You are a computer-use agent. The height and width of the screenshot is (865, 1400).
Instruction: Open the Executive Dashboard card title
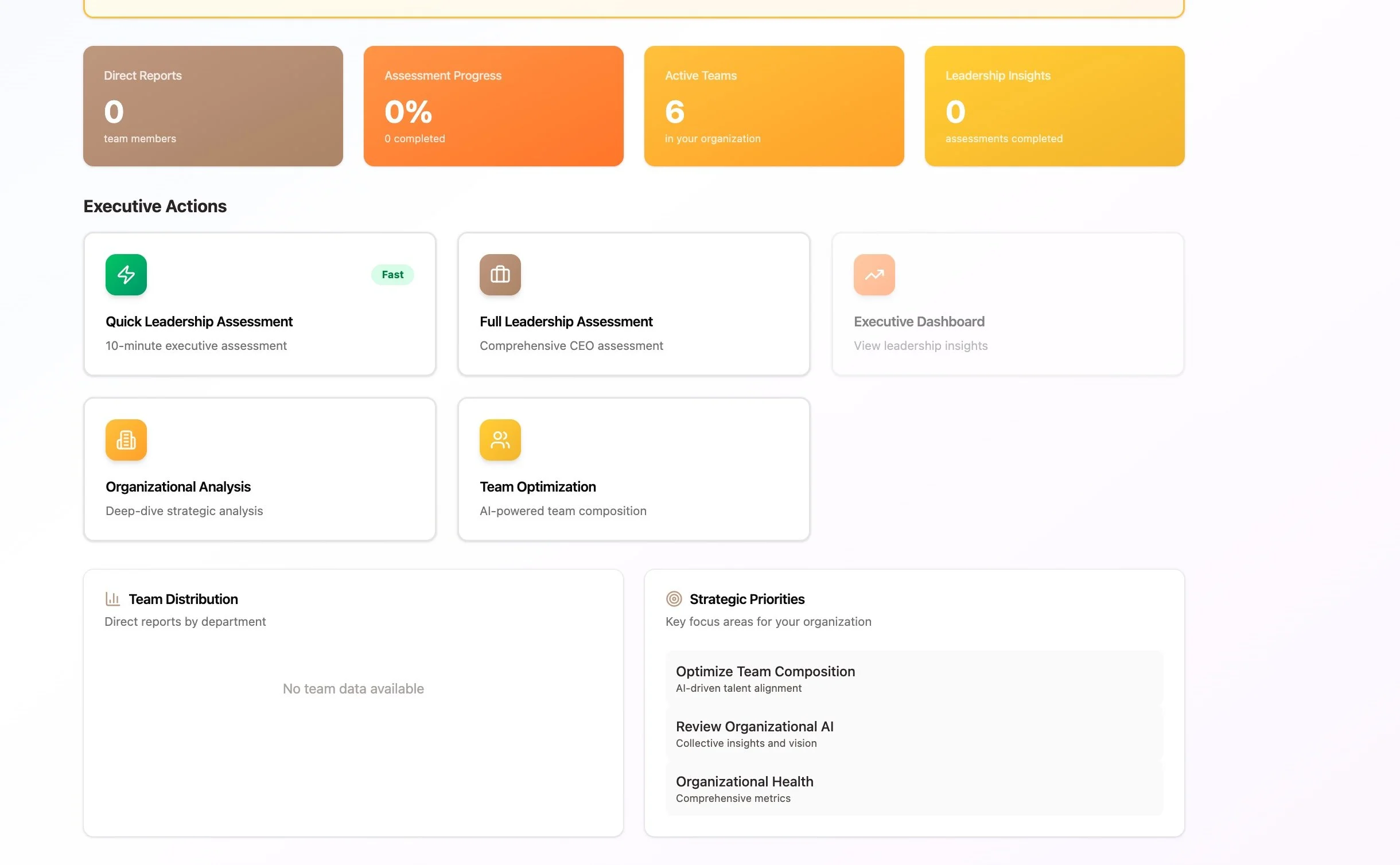click(x=919, y=322)
